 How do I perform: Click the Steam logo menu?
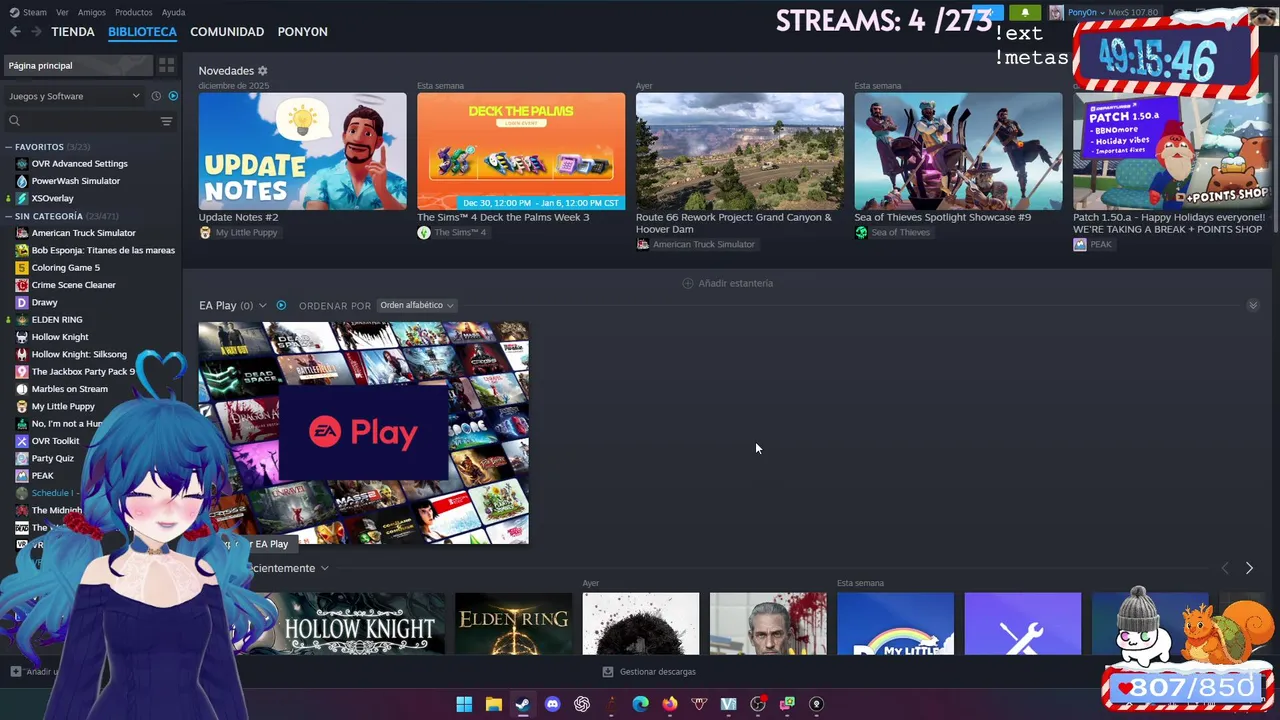click(x=28, y=13)
